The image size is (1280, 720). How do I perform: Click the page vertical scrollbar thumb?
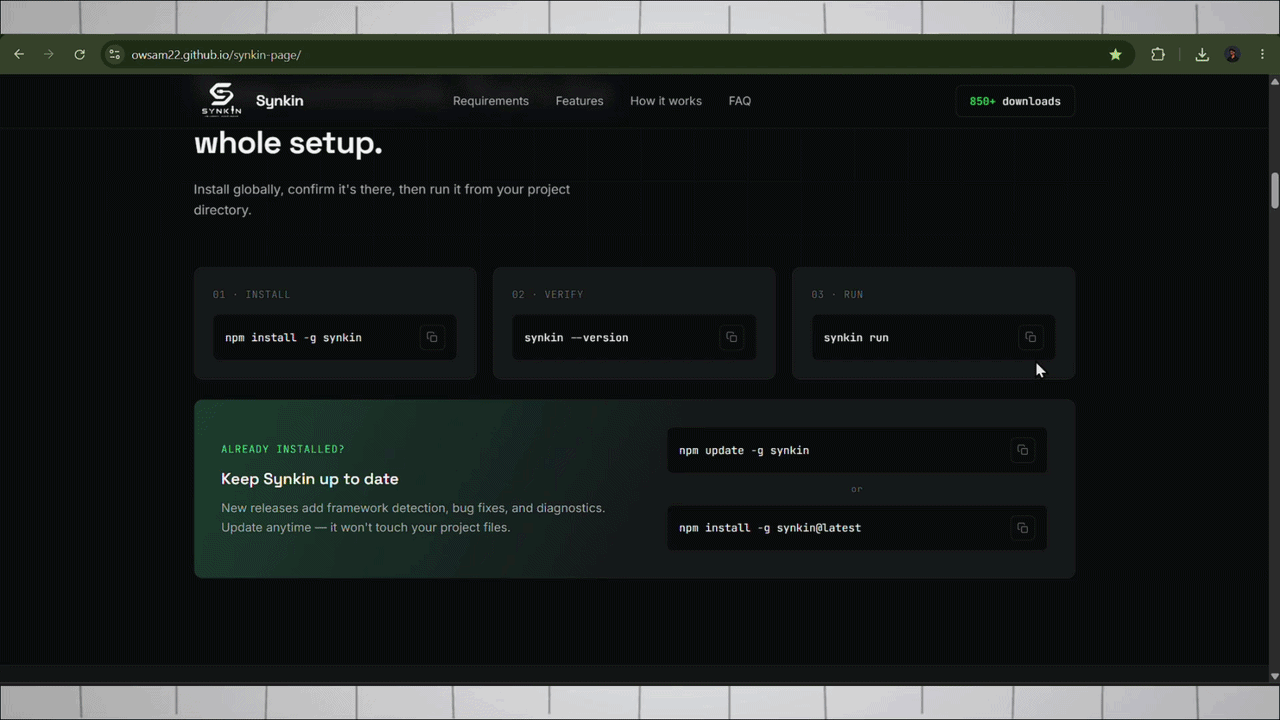1275,191
